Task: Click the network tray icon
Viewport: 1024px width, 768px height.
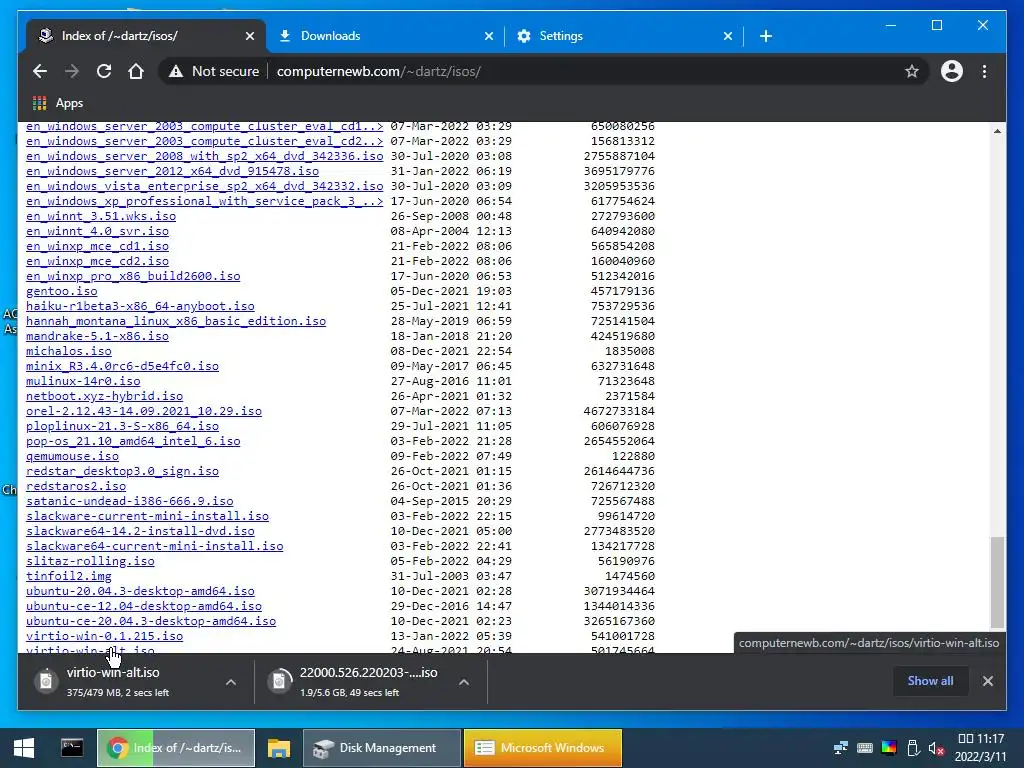Action: pyautogui.click(x=840, y=748)
